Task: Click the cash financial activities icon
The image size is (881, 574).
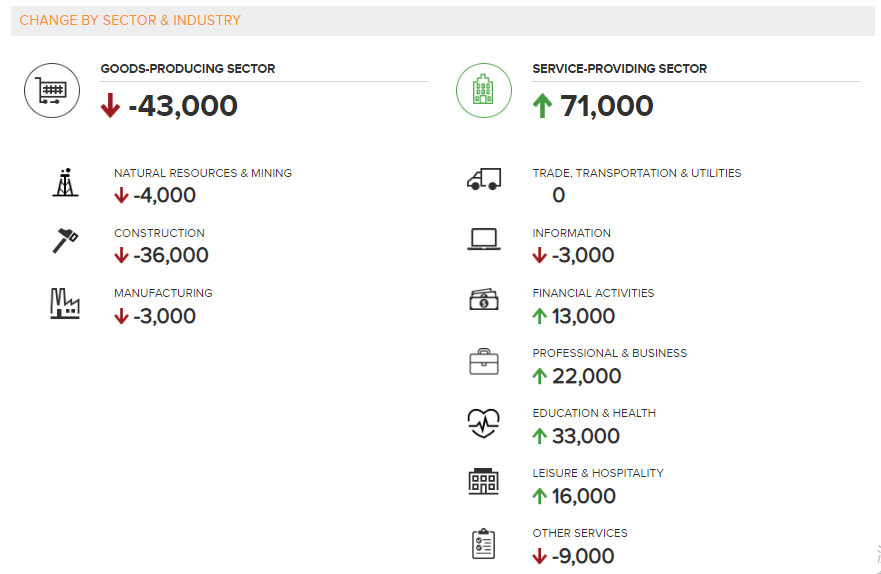Action: click(484, 300)
